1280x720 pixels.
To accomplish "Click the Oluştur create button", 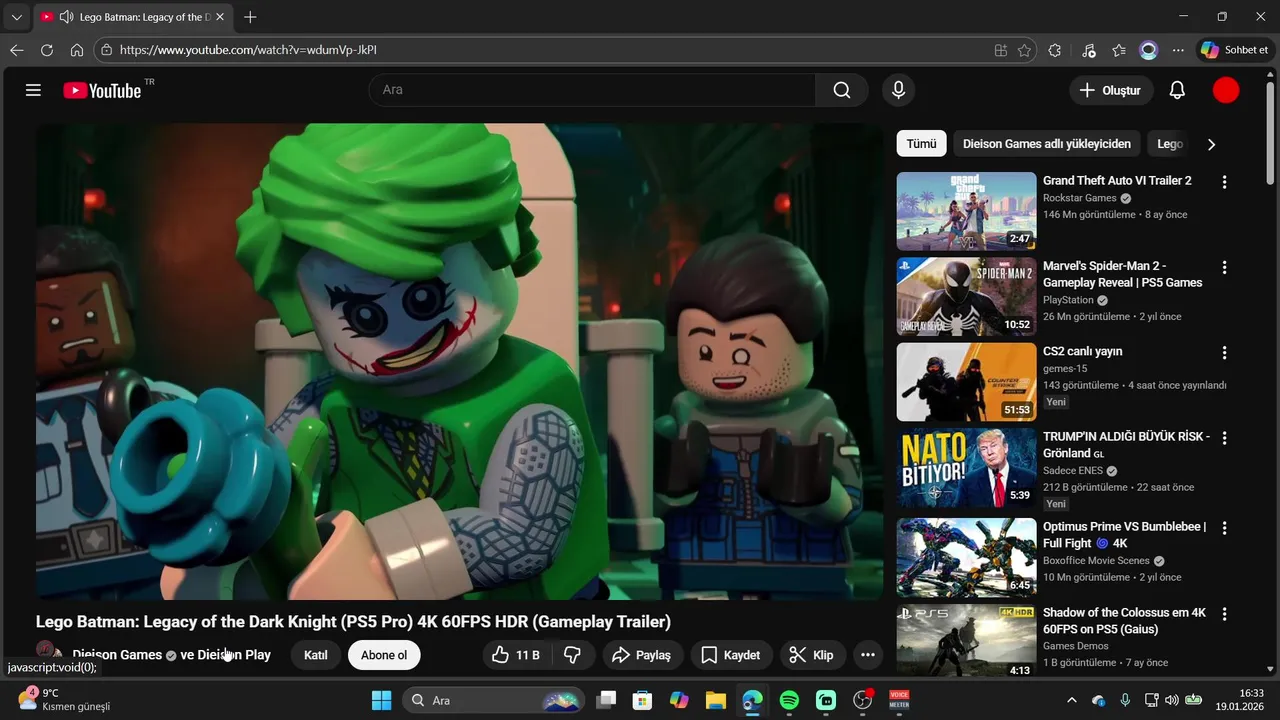I will [1110, 90].
